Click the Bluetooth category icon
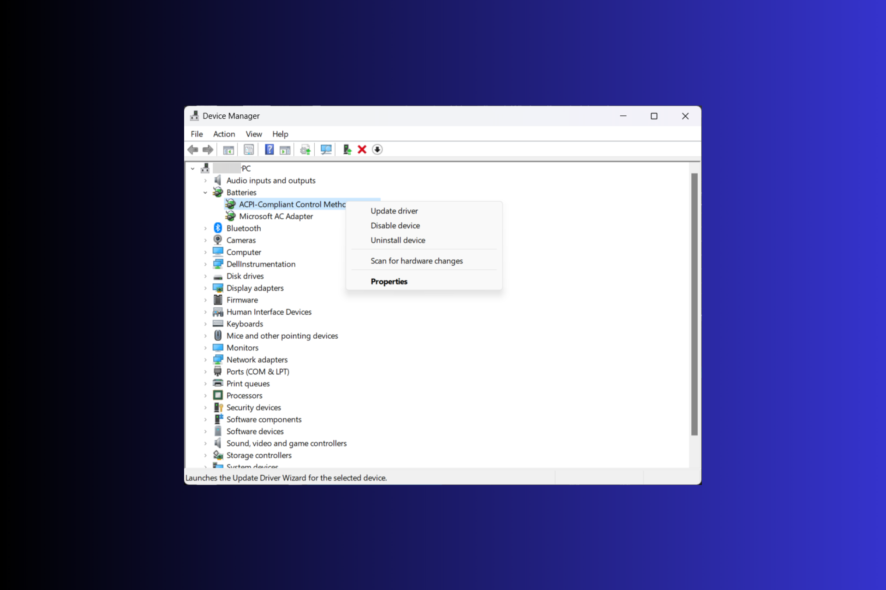This screenshot has width=886, height=590. tap(218, 228)
